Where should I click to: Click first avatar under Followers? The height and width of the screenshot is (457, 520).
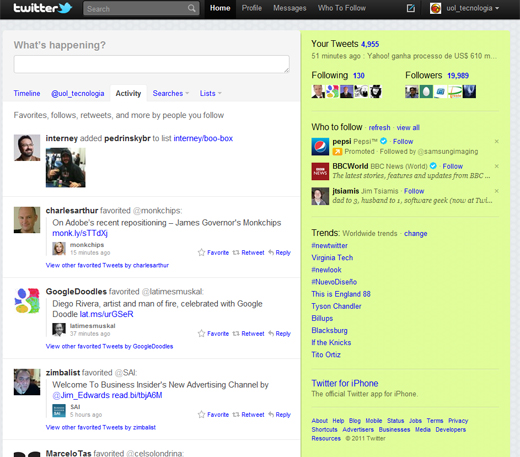[x=412, y=91]
